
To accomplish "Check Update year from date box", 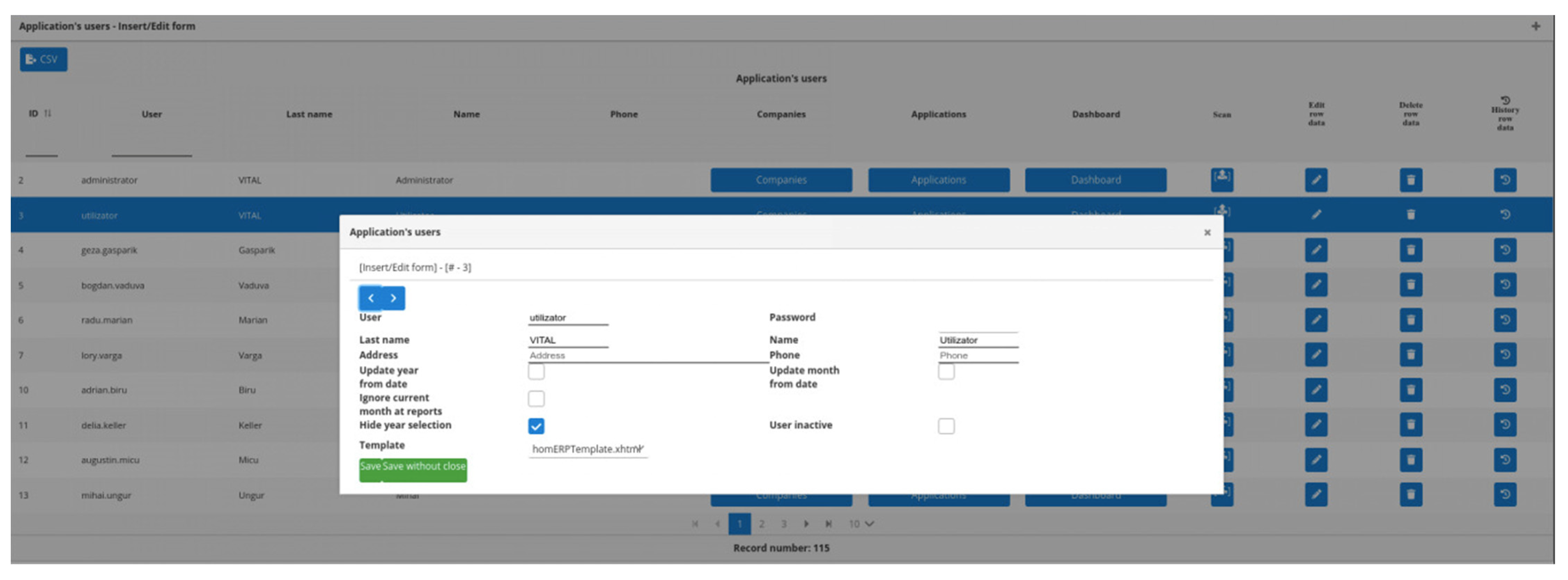I will pos(536,371).
